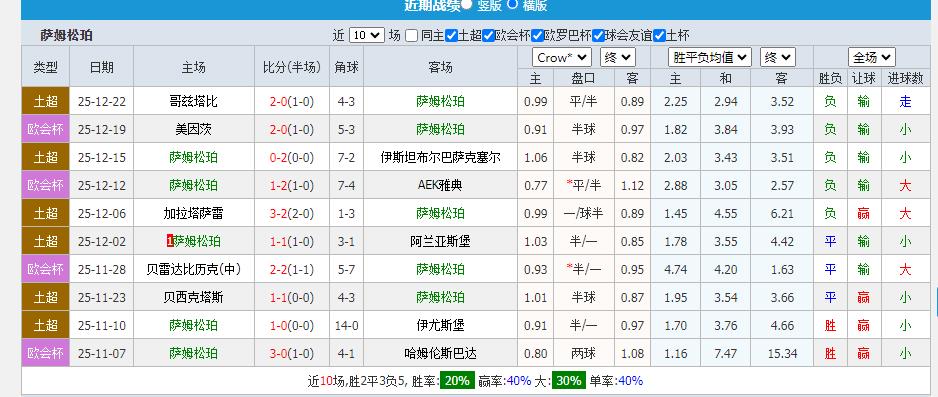This screenshot has height=397, width=938.
Task: Click the 盘口 column header
Action: pos(583,78)
